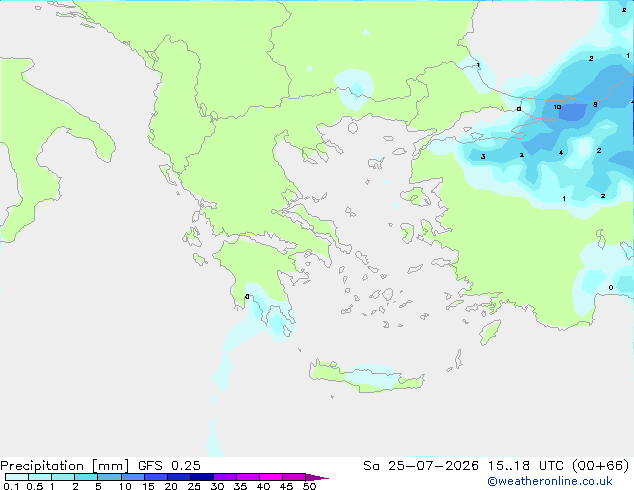Image resolution: width=634 pixels, height=490 pixels.
Task: Click the island of Rhodes on the map
Action: tap(490, 332)
